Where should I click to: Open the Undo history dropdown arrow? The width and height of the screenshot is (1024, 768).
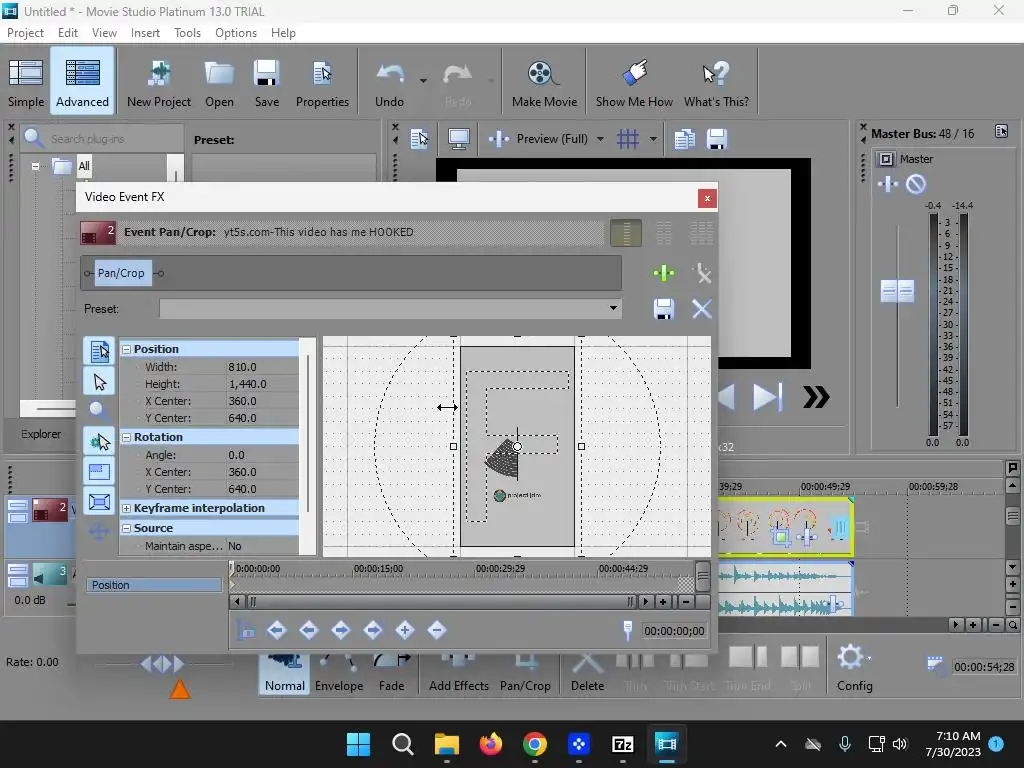(x=423, y=81)
